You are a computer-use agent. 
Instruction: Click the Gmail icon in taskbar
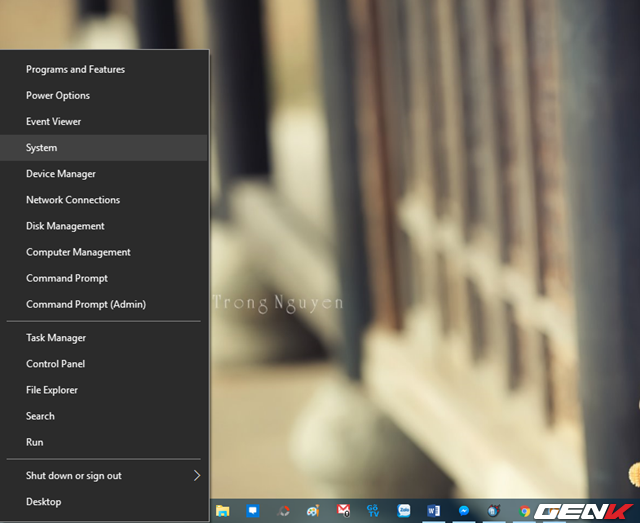point(343,510)
